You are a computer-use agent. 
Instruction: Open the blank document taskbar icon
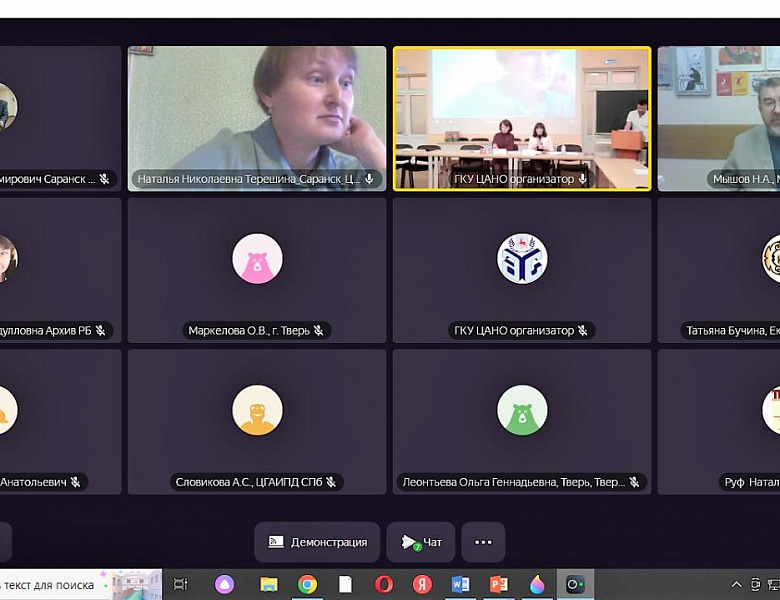pyautogui.click(x=345, y=585)
